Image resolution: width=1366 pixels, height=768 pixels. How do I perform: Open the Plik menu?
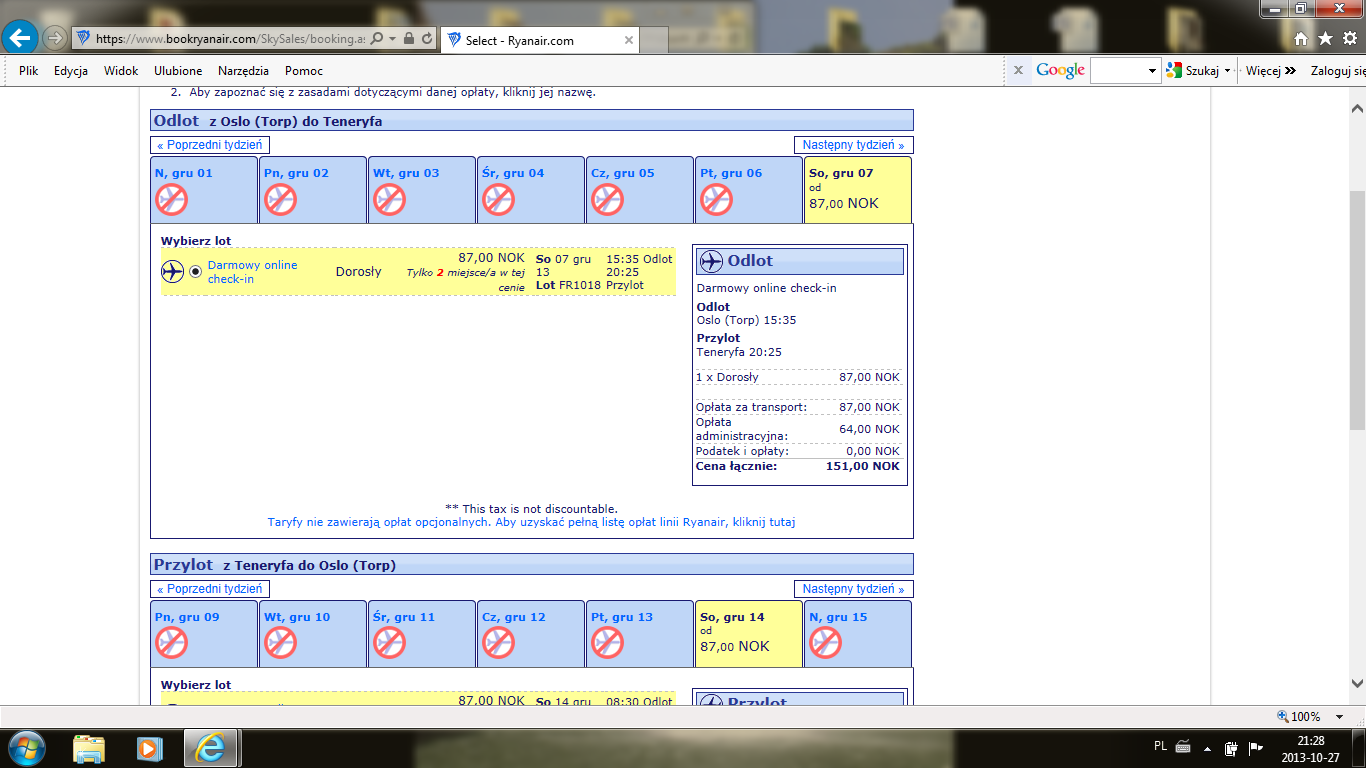29,71
